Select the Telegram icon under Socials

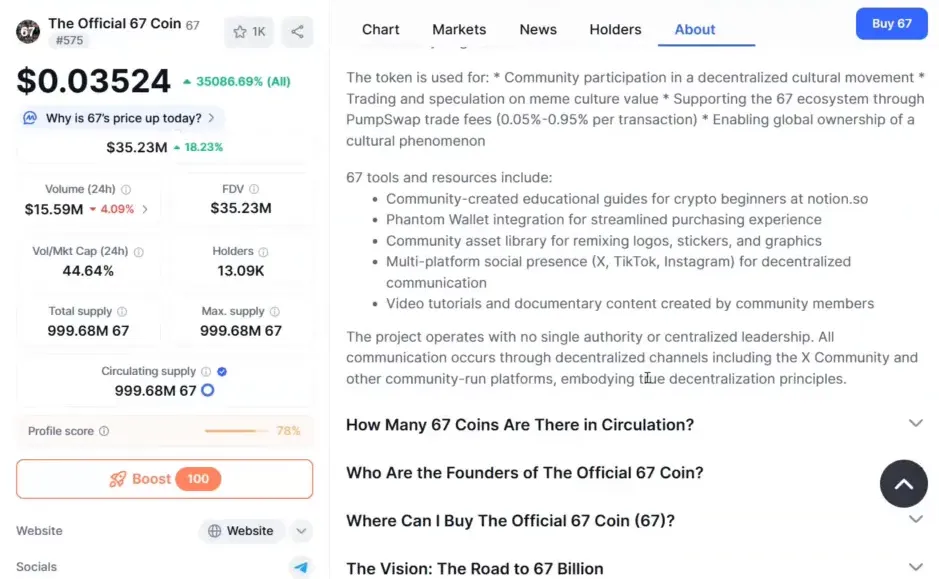tap(301, 566)
